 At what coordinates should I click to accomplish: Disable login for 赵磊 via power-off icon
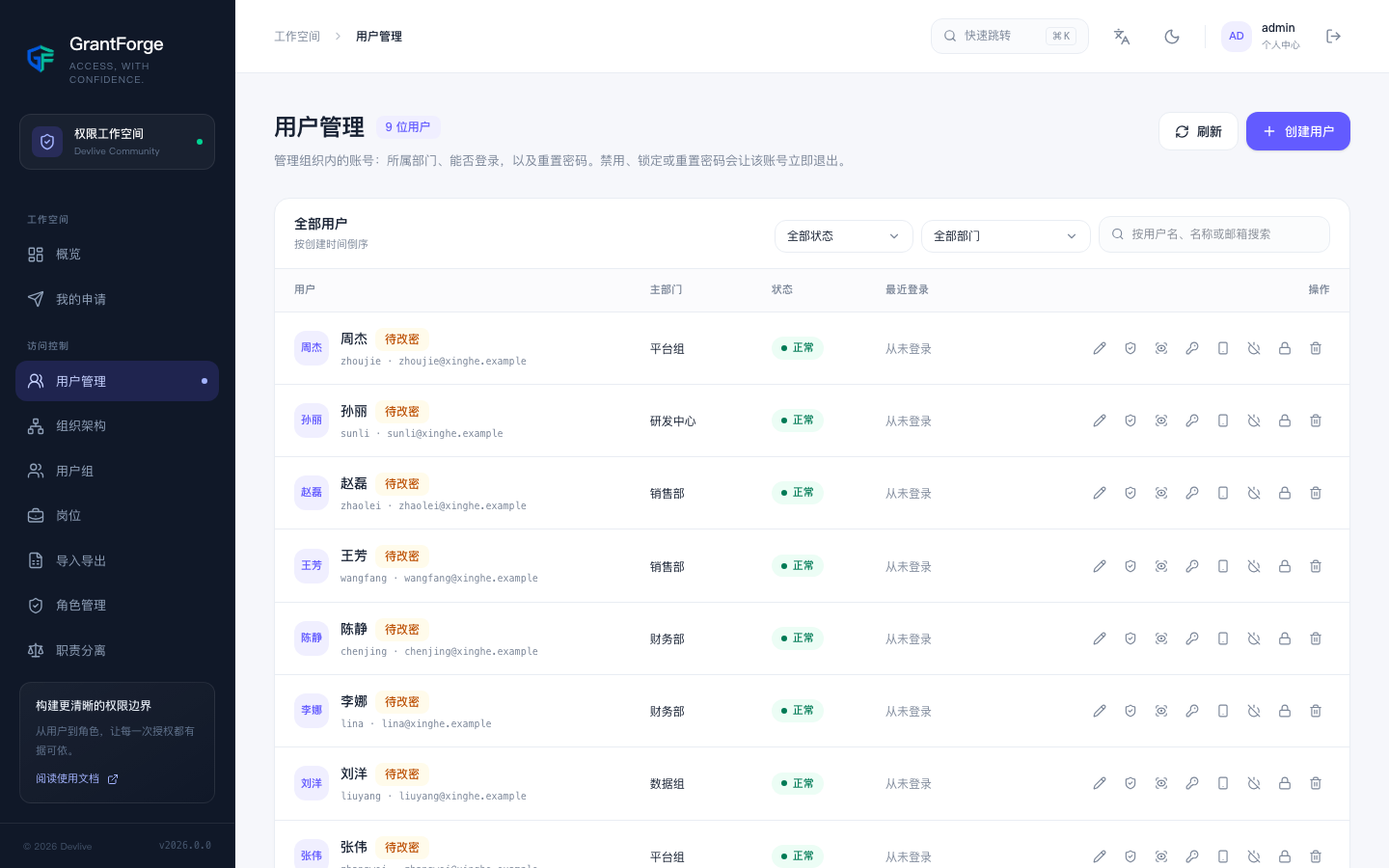pos(1254,493)
